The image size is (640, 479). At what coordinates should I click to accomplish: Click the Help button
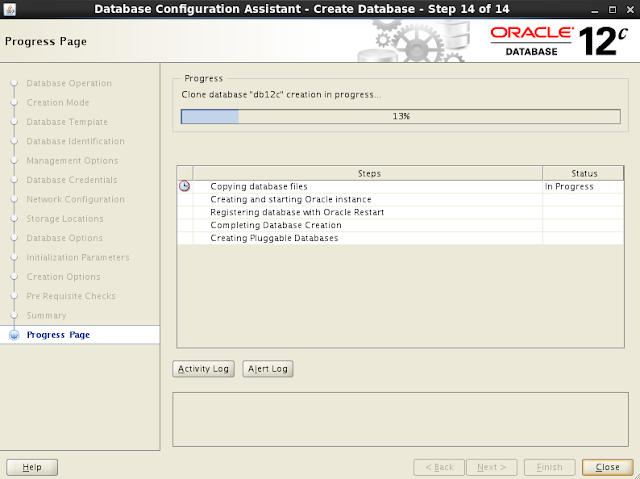(32, 467)
